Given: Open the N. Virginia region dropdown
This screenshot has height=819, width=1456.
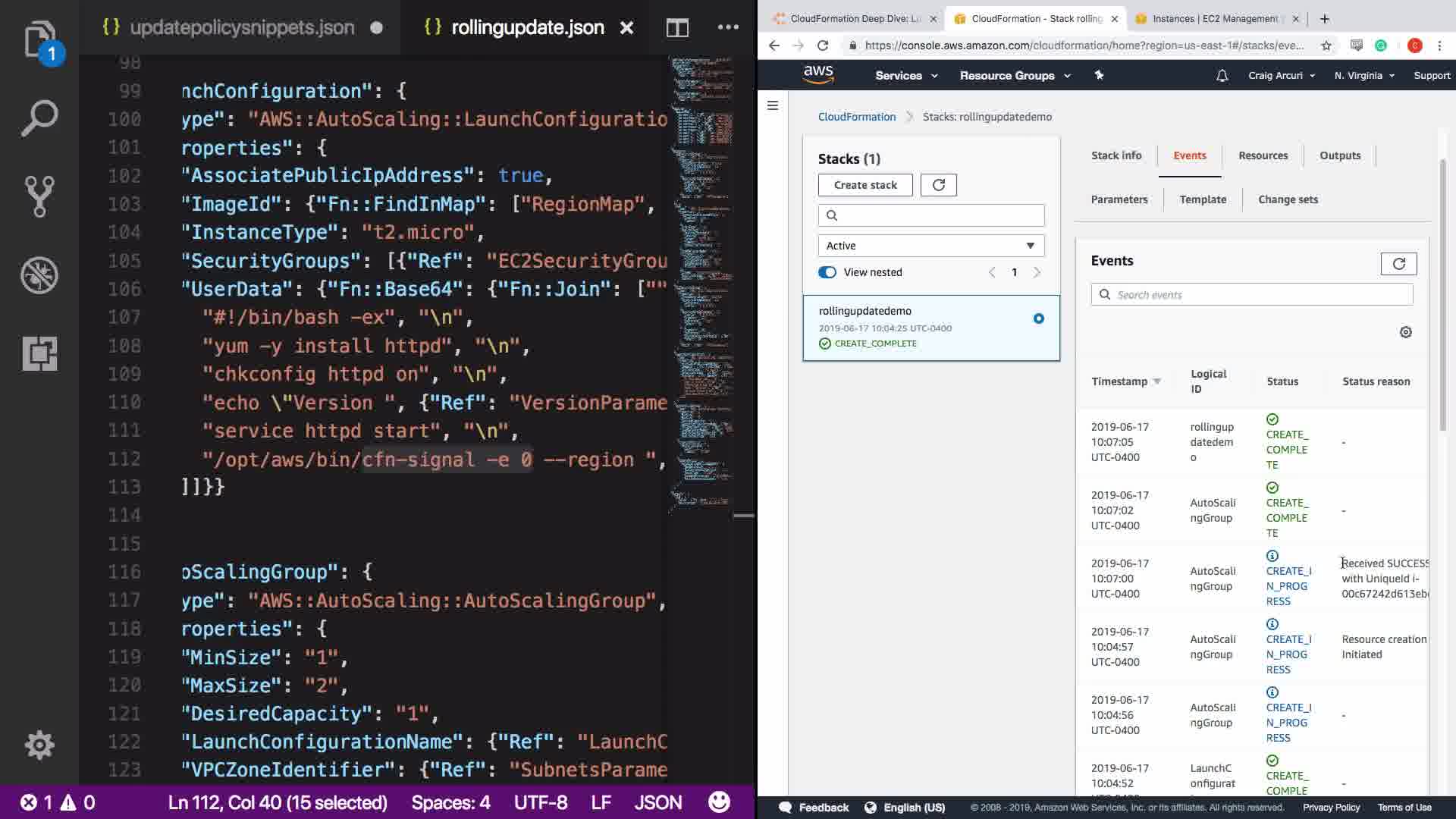Looking at the screenshot, I should coord(1363,76).
